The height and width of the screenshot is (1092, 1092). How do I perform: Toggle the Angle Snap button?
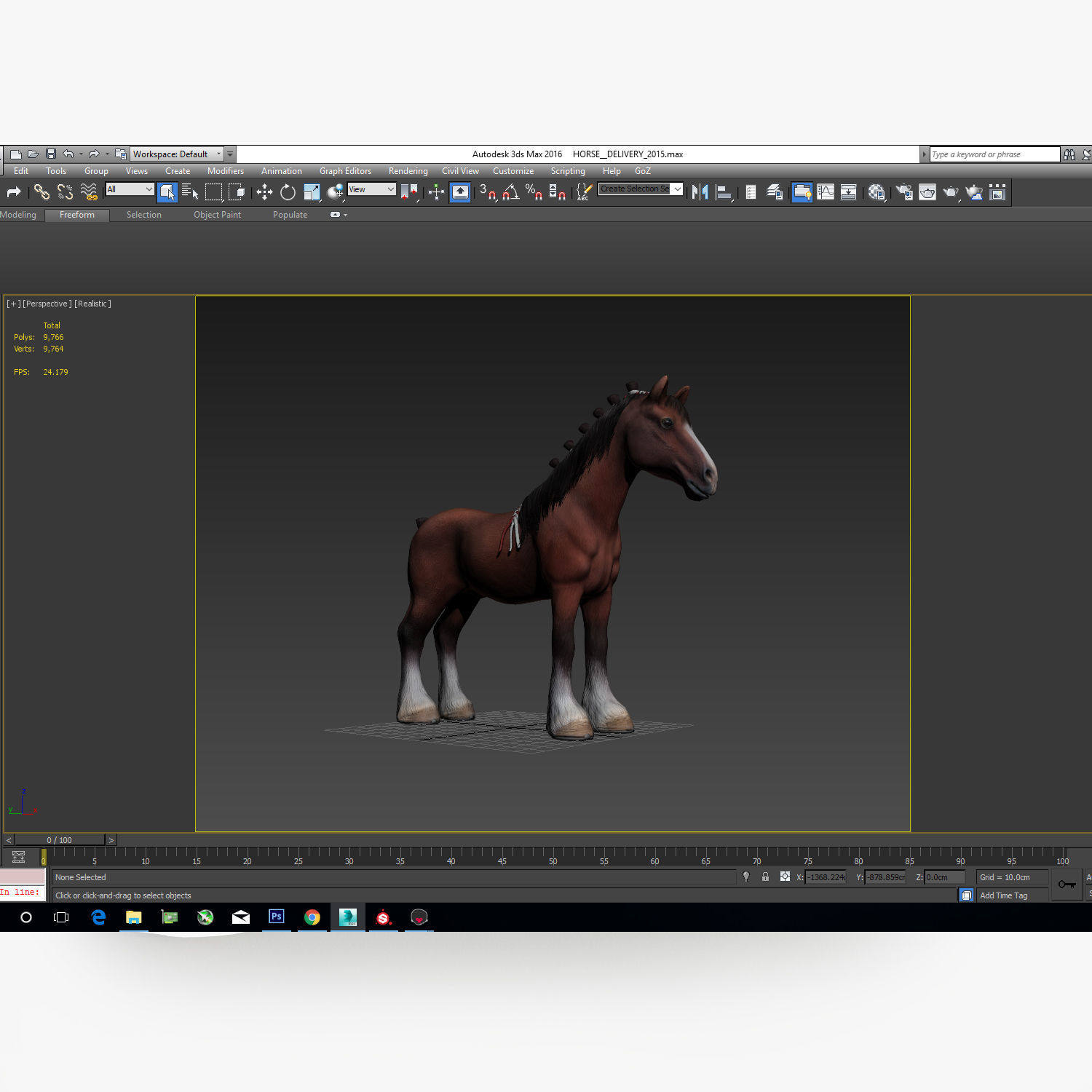pos(511,192)
